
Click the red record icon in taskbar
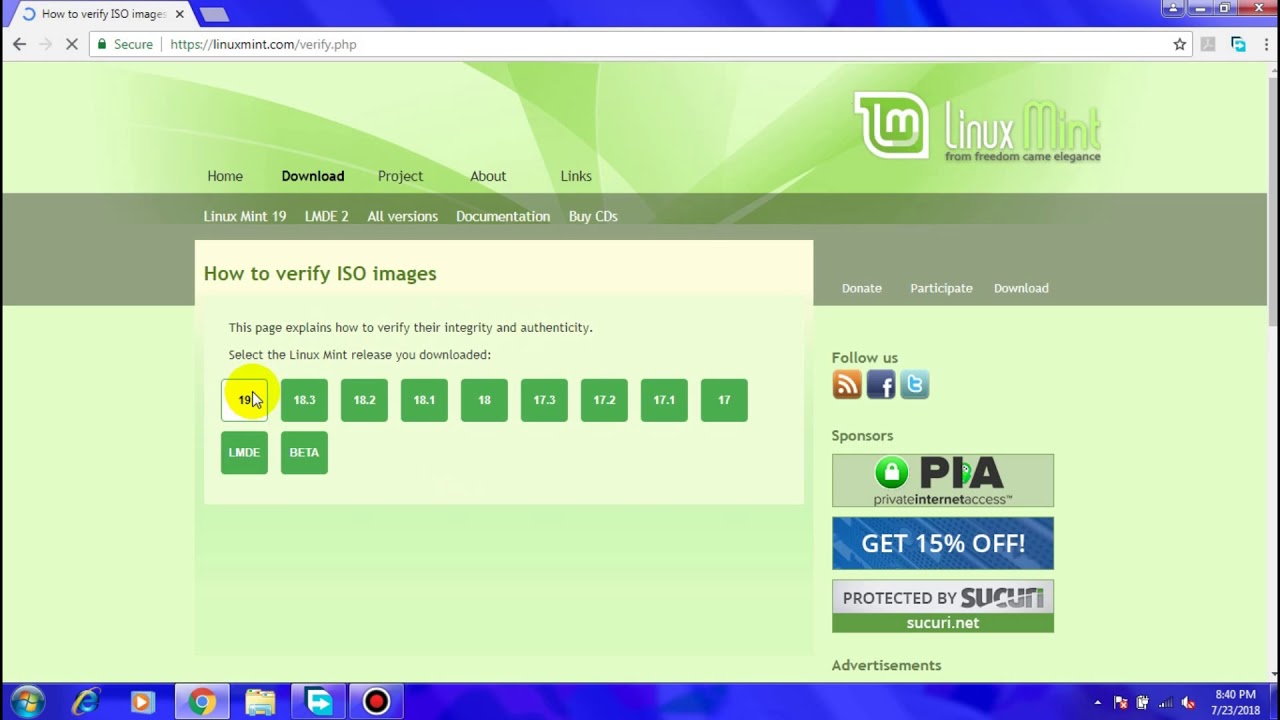pos(376,702)
